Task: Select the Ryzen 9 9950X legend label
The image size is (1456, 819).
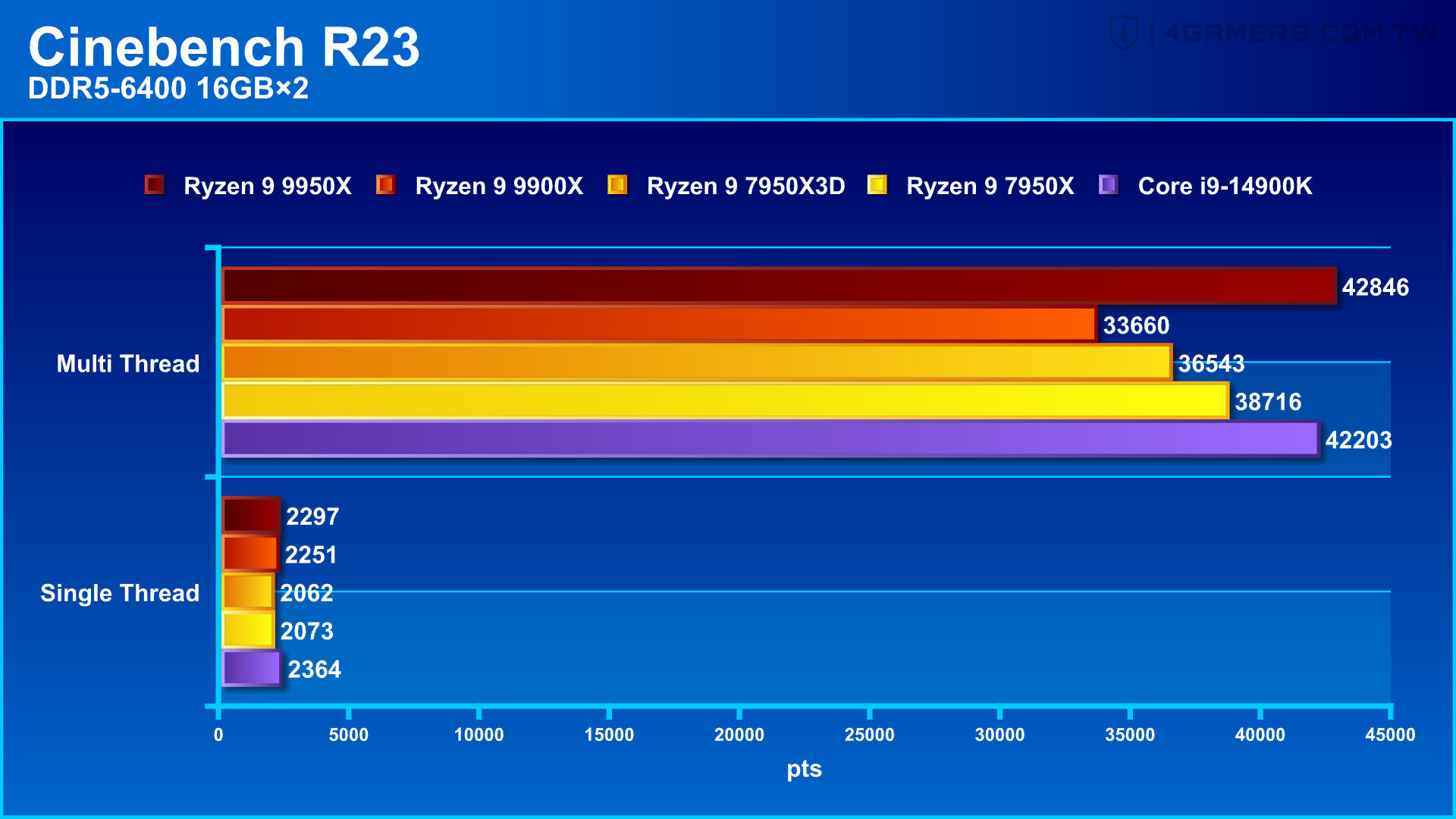Action: click(268, 186)
